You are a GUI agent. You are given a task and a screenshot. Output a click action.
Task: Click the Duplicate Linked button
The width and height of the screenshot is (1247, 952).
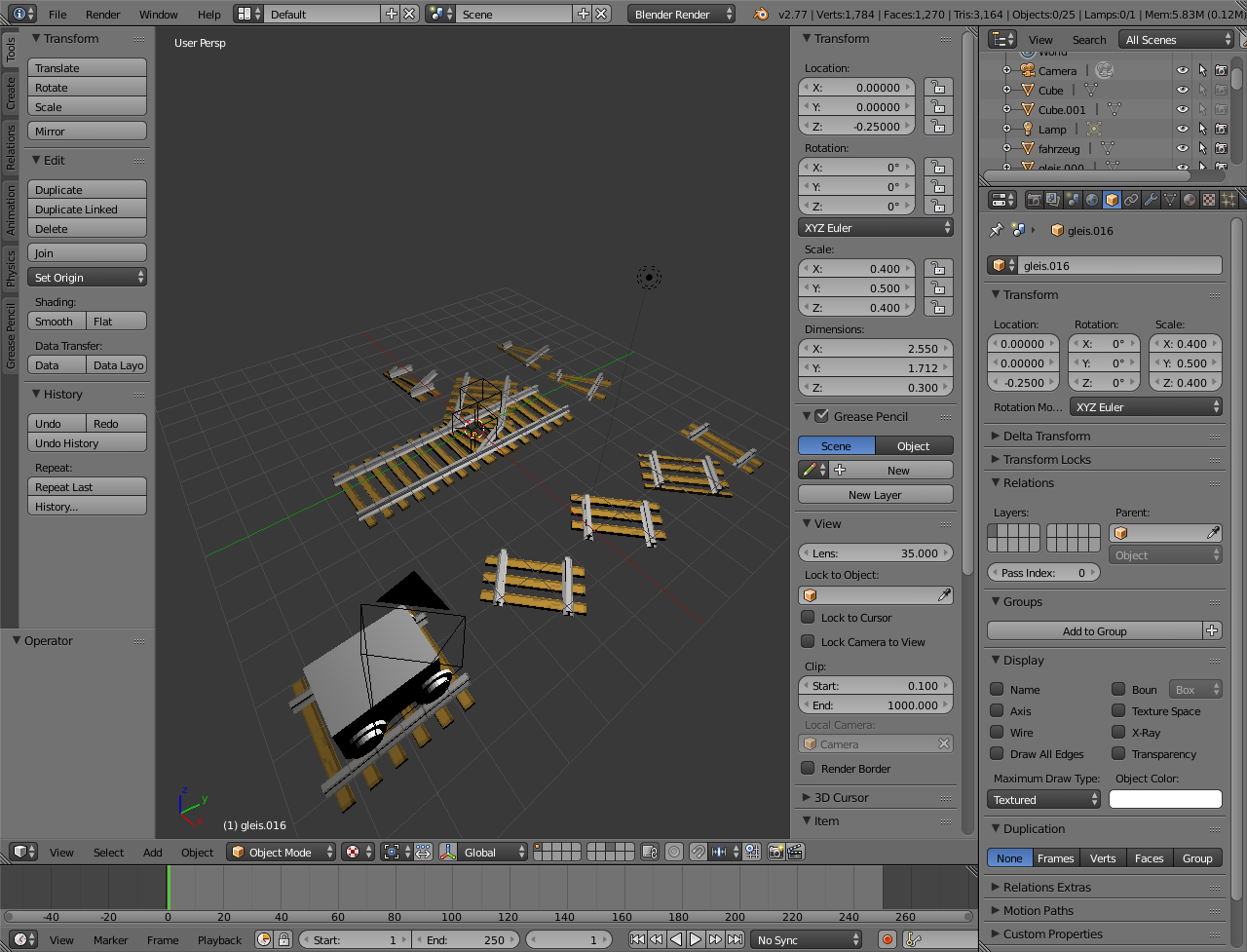[x=88, y=209]
